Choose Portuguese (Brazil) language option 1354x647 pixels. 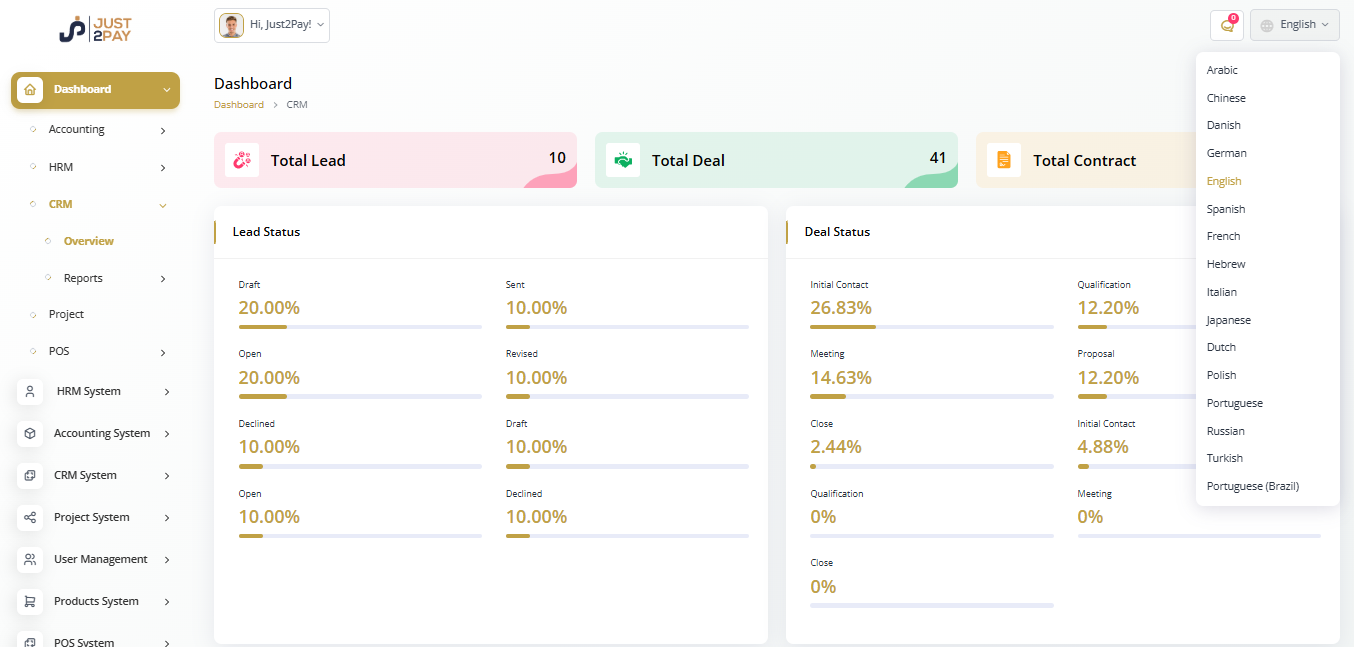(1252, 486)
